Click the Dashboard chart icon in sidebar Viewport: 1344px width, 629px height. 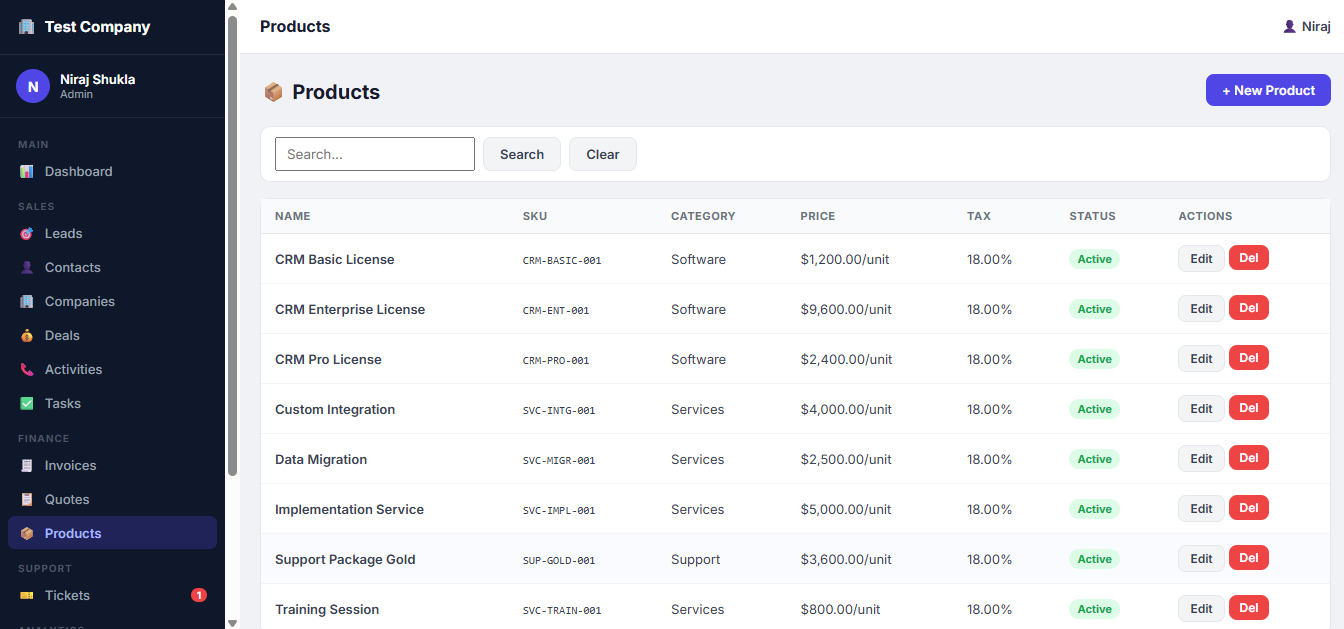27,172
